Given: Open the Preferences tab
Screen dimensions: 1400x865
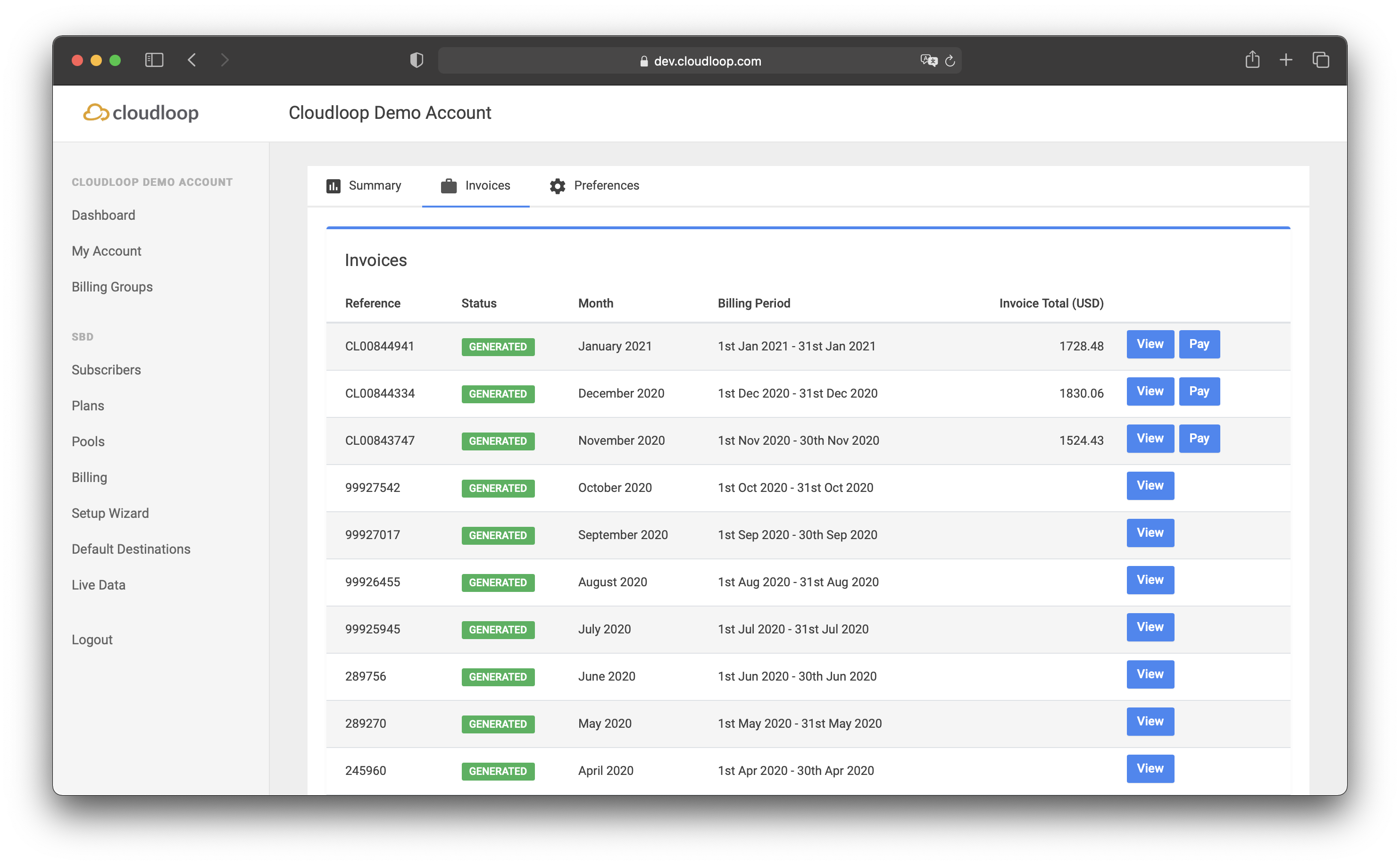Looking at the screenshot, I should coord(594,185).
